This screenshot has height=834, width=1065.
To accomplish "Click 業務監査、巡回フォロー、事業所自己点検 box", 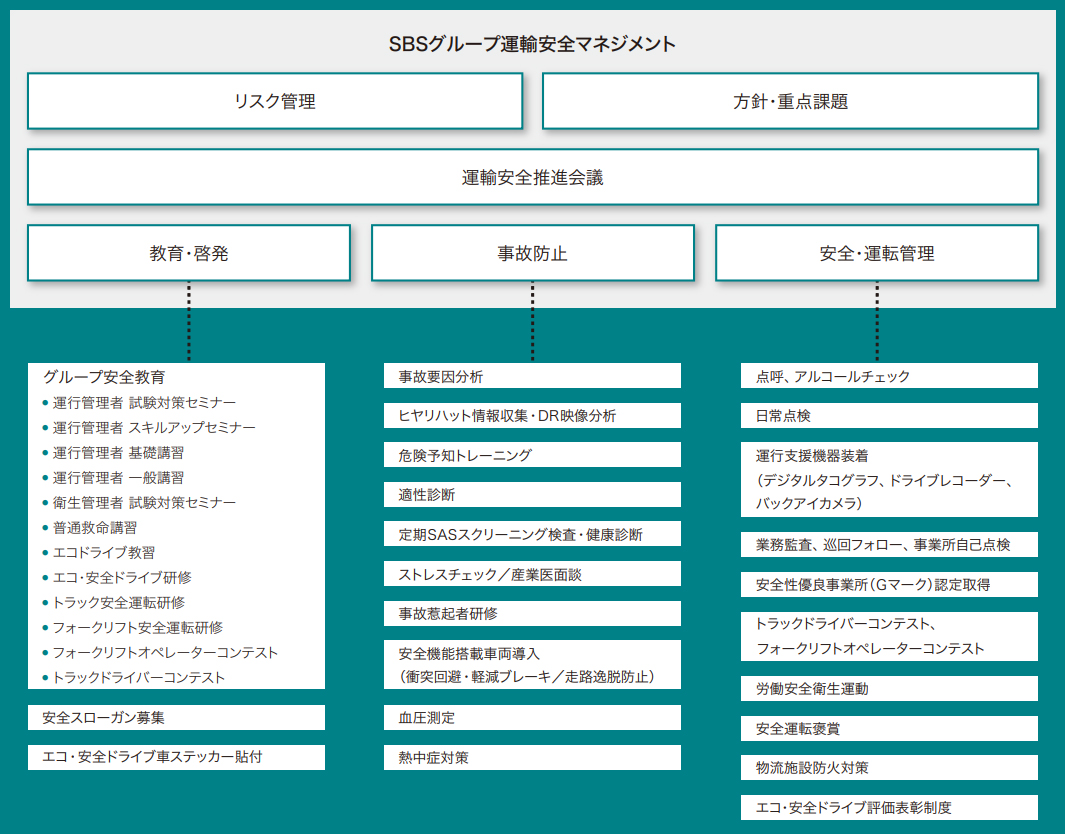I will 889,545.
